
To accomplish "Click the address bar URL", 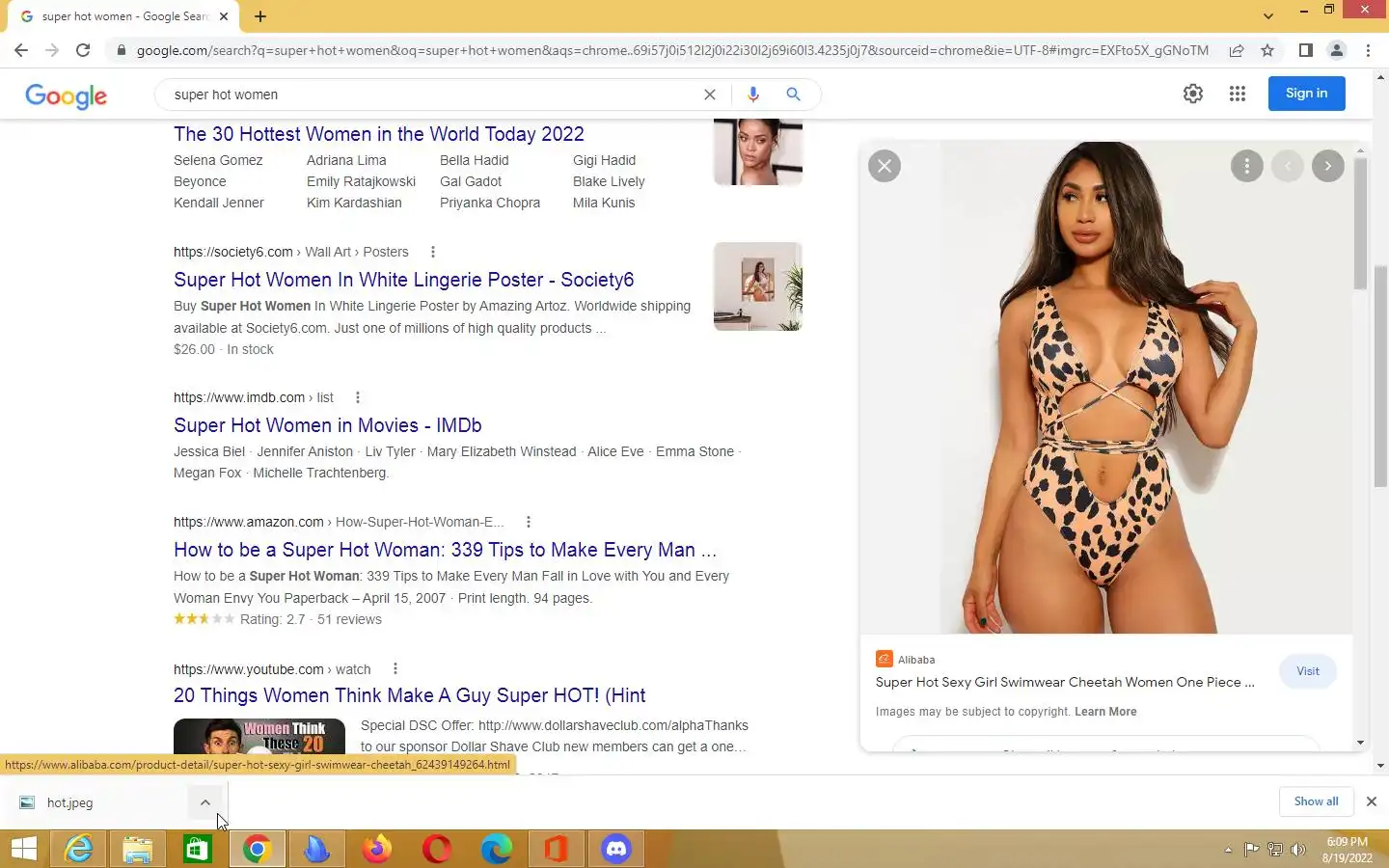I will [x=672, y=50].
